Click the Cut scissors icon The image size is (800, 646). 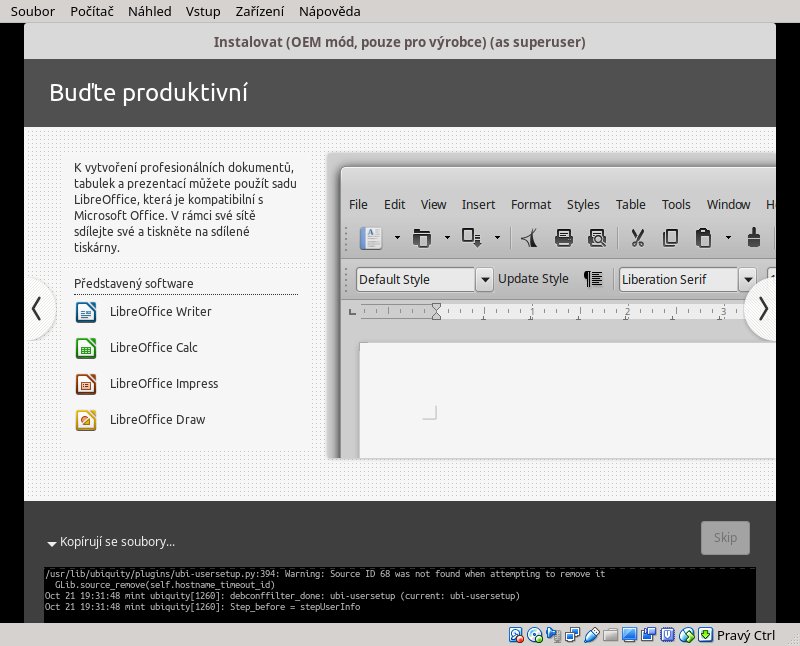click(638, 238)
